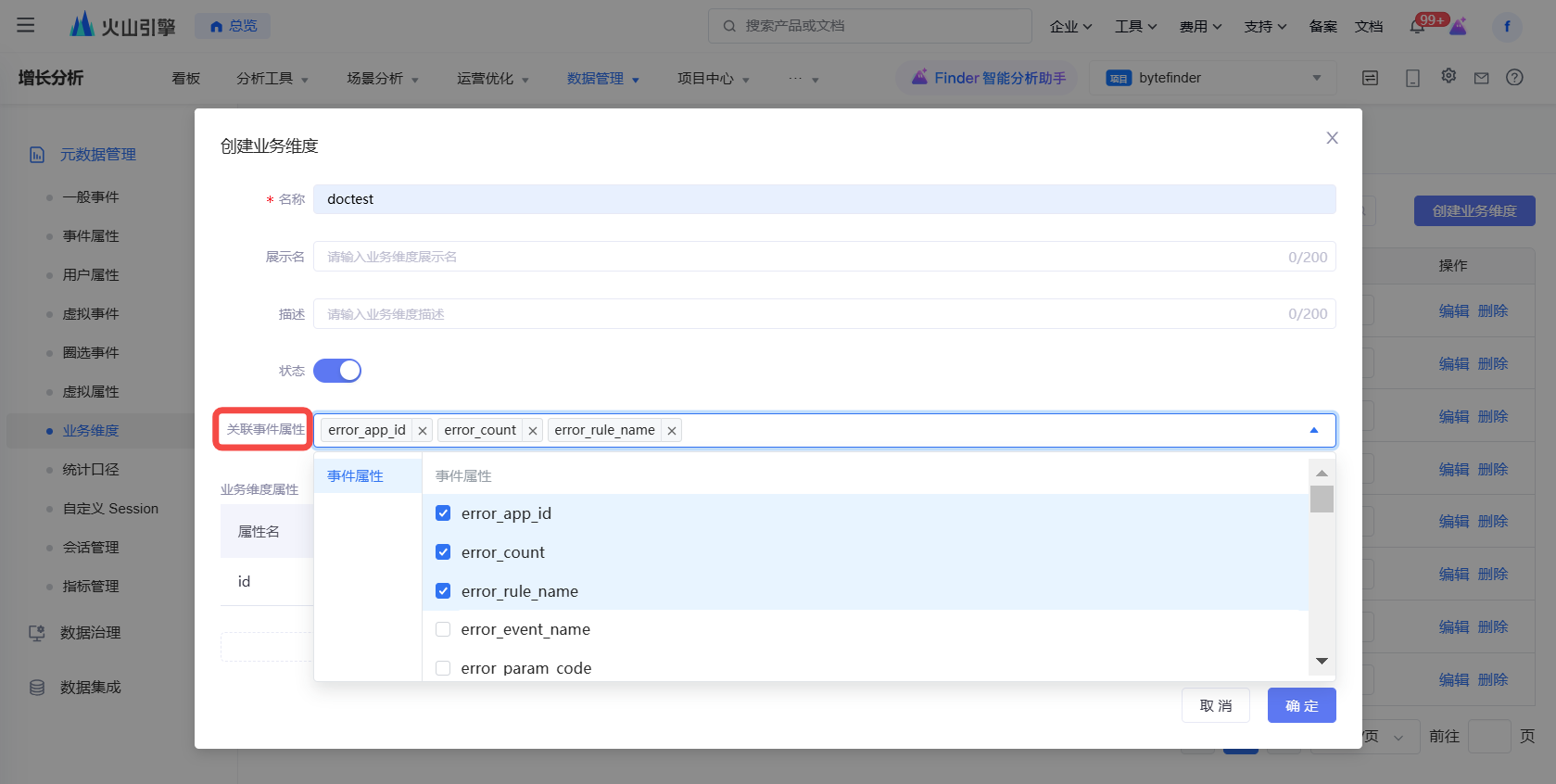The width and height of the screenshot is (1556, 784).
Task: Go to 统计口径 in sidebar
Action: click(91, 470)
